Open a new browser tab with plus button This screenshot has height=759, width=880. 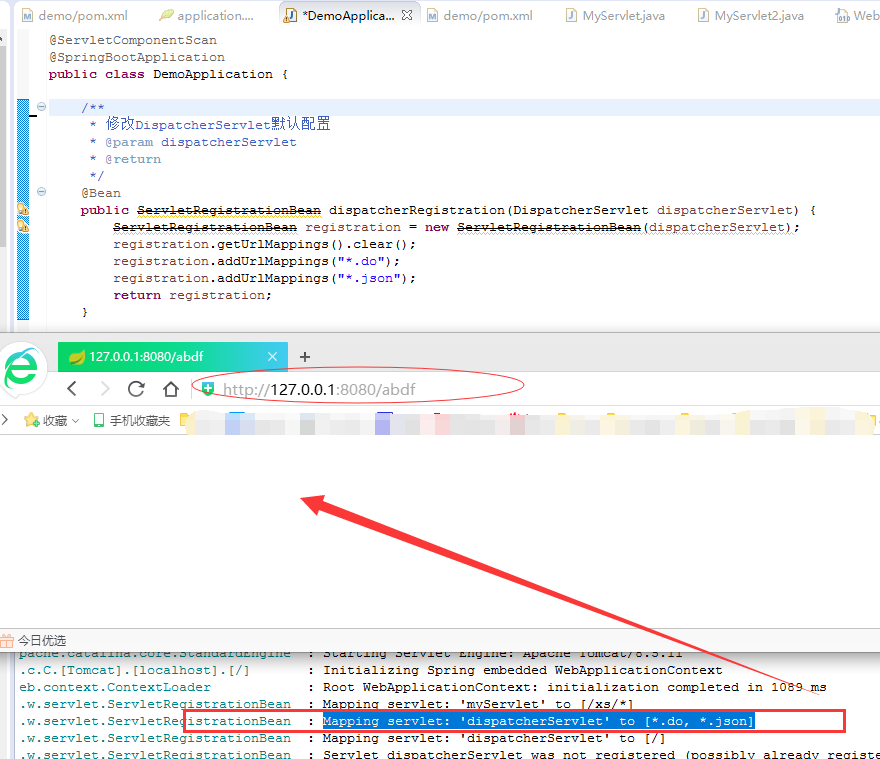pyautogui.click(x=305, y=356)
